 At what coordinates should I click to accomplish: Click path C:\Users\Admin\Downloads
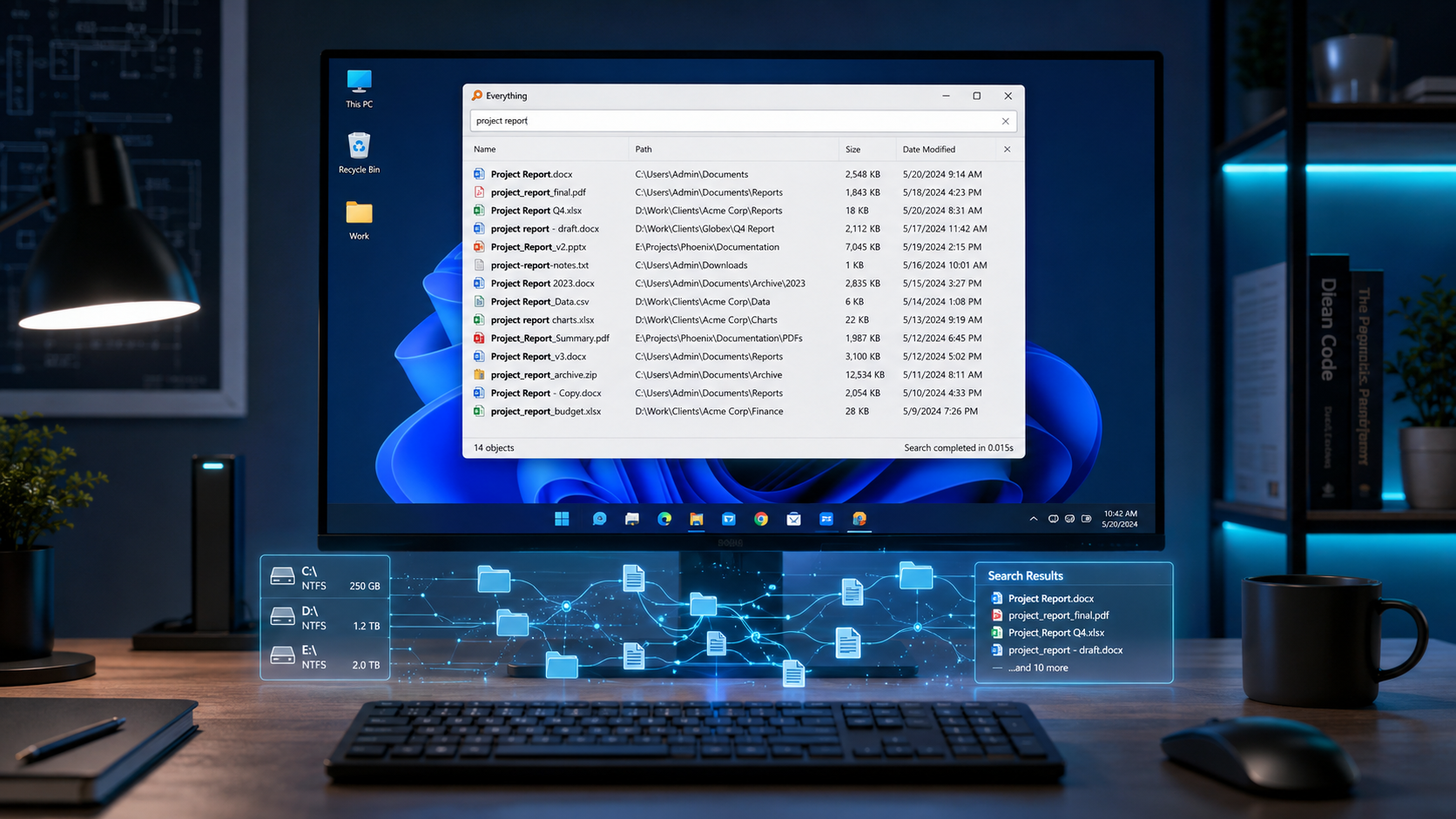[691, 265]
